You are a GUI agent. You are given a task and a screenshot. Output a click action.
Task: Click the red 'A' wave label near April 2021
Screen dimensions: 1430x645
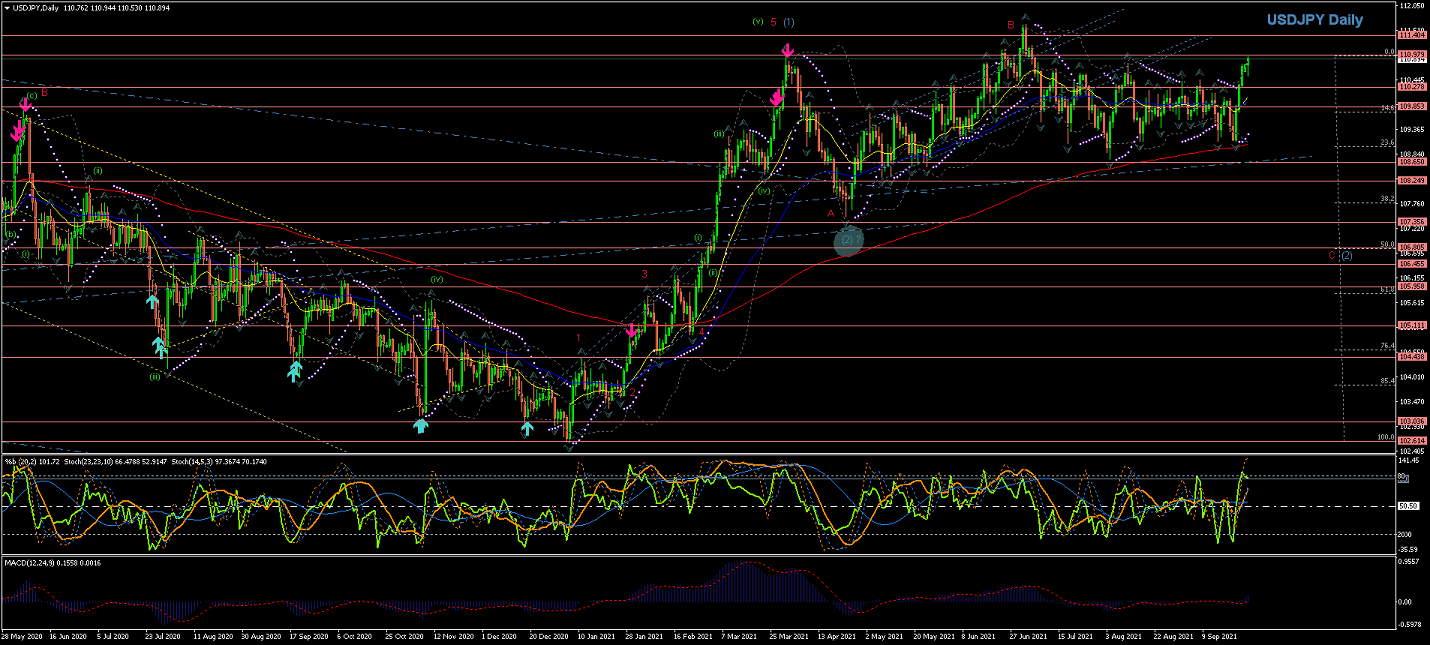[x=831, y=213]
